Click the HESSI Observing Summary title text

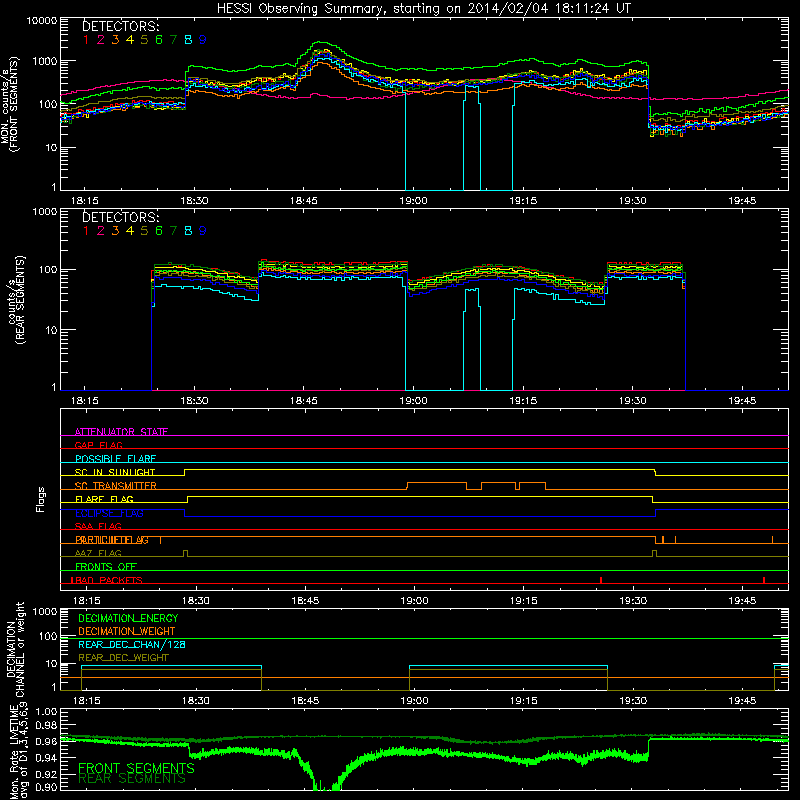coord(424,8)
